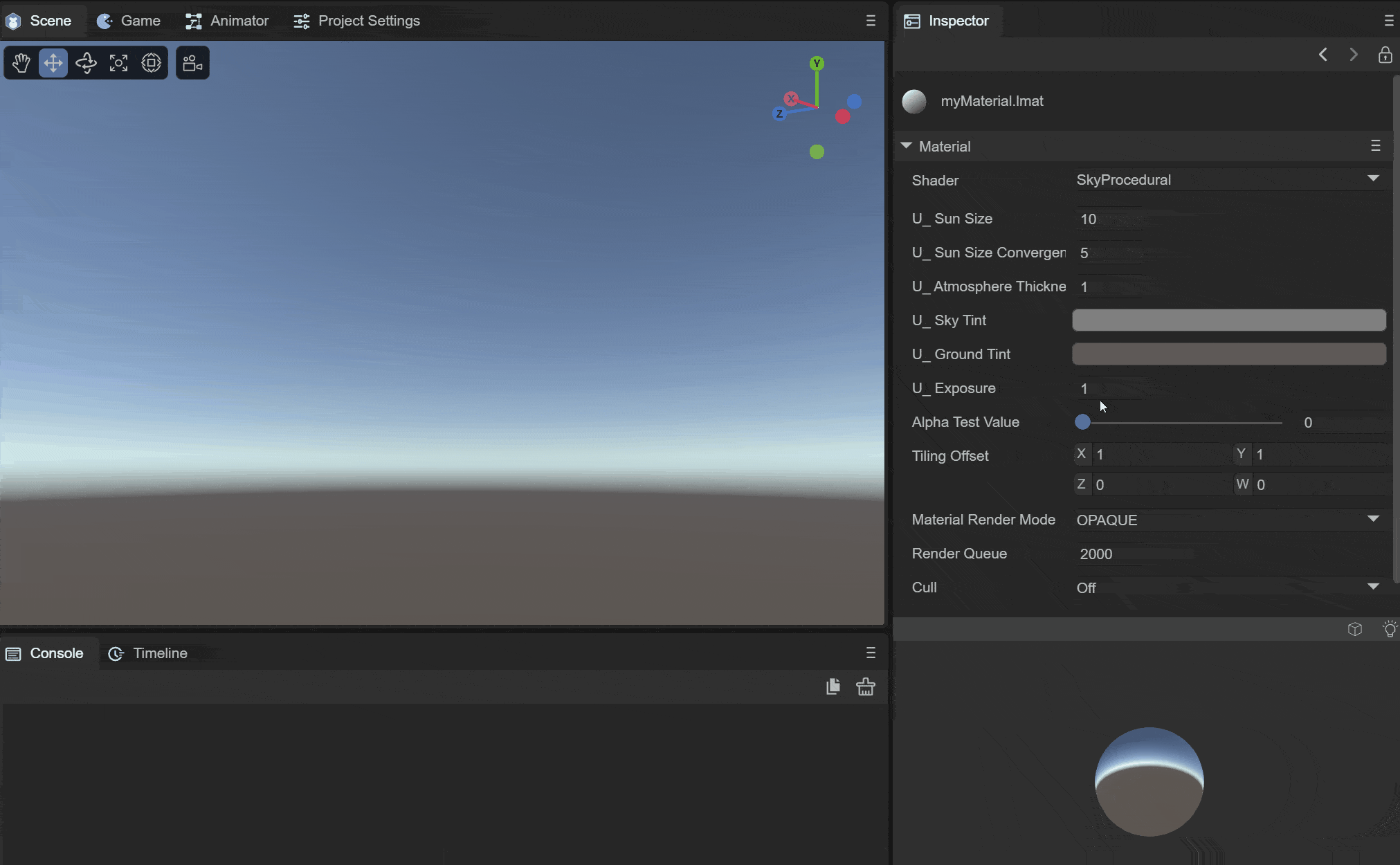Select the scale tool icon
This screenshot has width=1400, height=865.
tap(118, 63)
